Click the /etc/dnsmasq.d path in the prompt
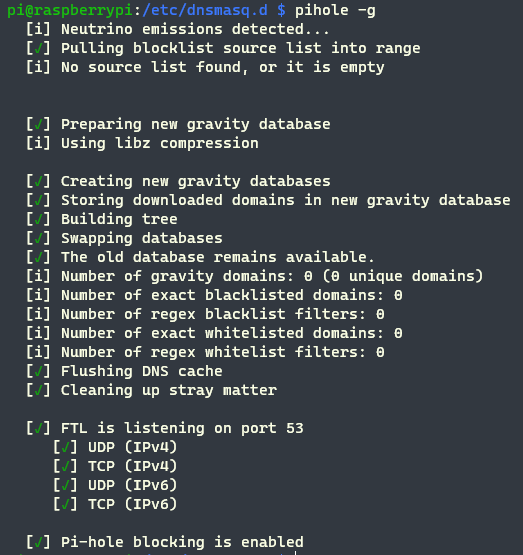Viewport: 523px width, 555px height. (x=205, y=11)
